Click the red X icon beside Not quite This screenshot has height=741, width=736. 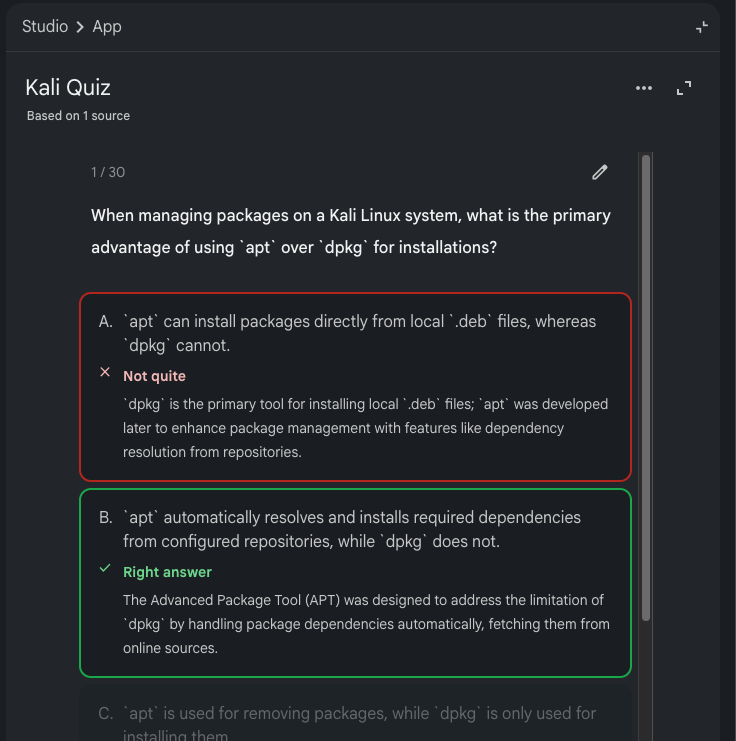(x=105, y=373)
